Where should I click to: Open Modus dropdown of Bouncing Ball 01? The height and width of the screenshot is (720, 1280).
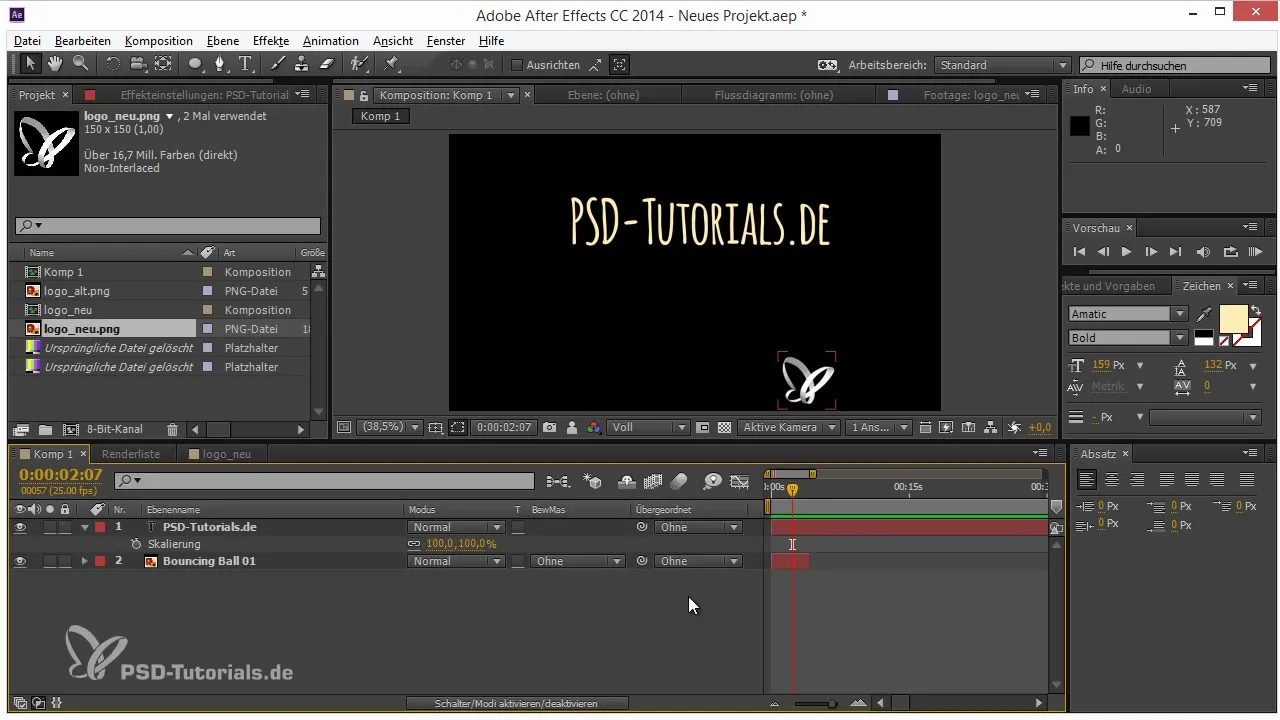pos(455,561)
